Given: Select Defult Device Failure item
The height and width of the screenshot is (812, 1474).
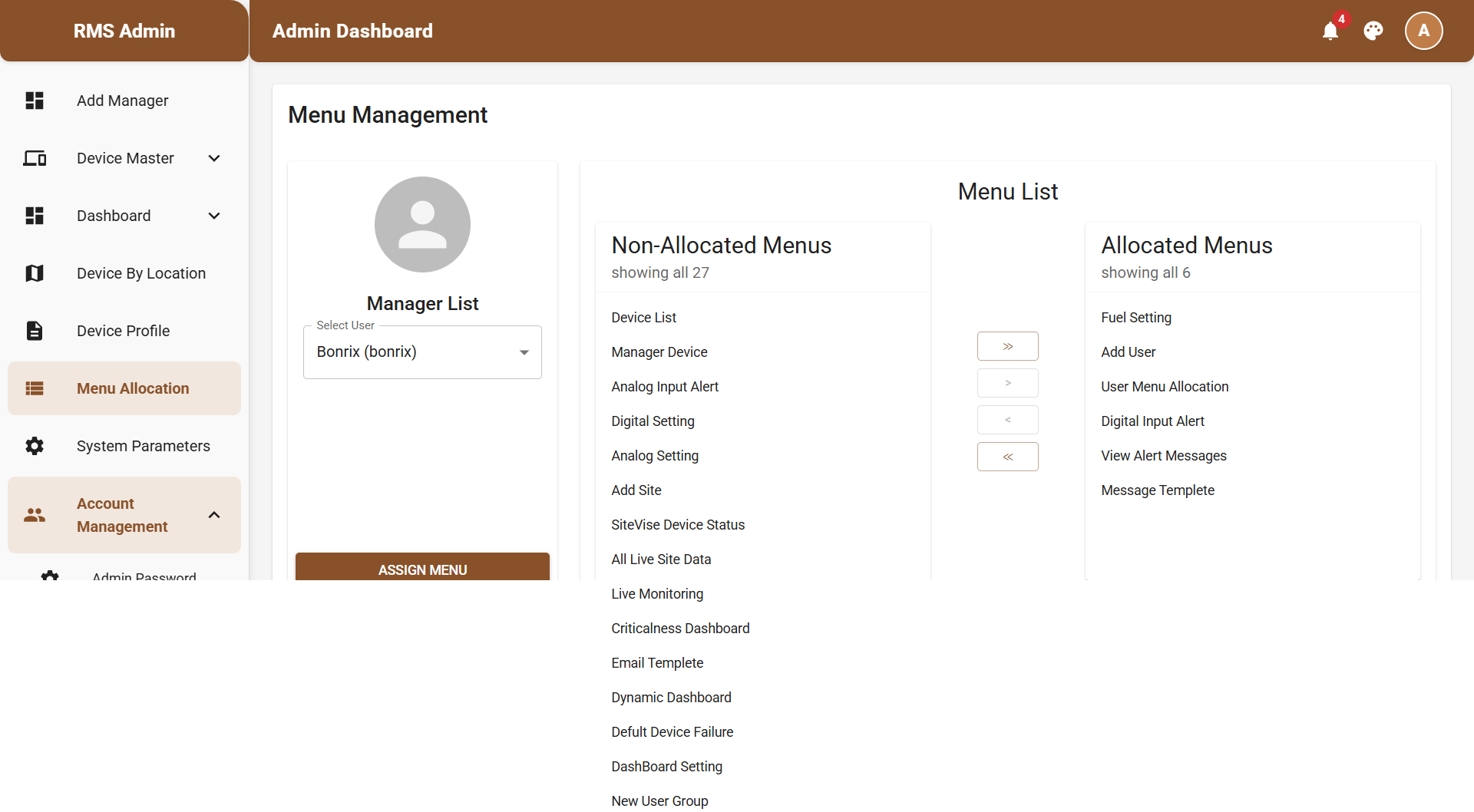Looking at the screenshot, I should pos(672,732).
